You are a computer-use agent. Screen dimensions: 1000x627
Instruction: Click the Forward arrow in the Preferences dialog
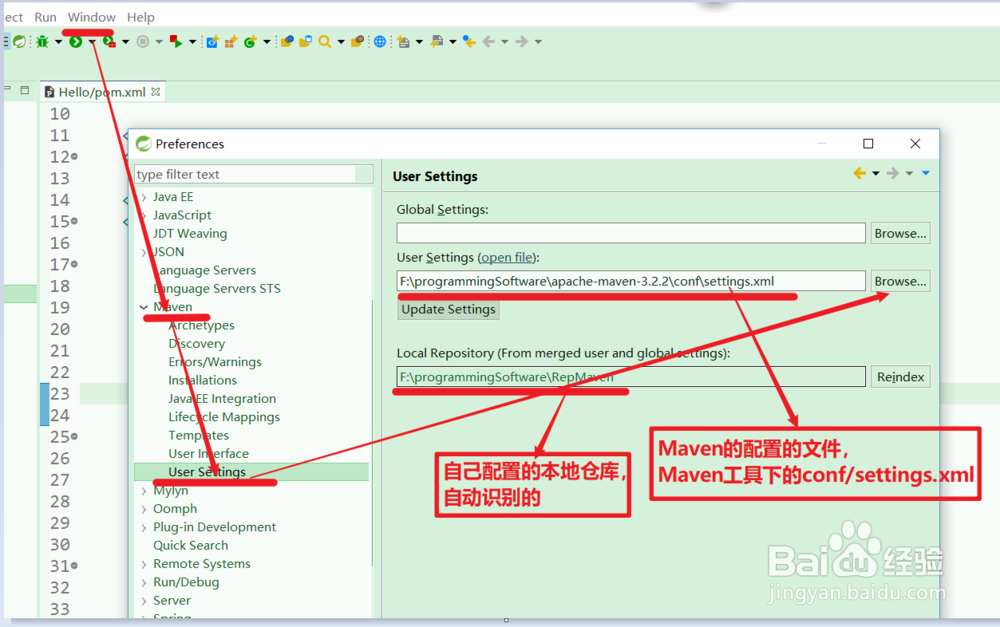click(893, 173)
